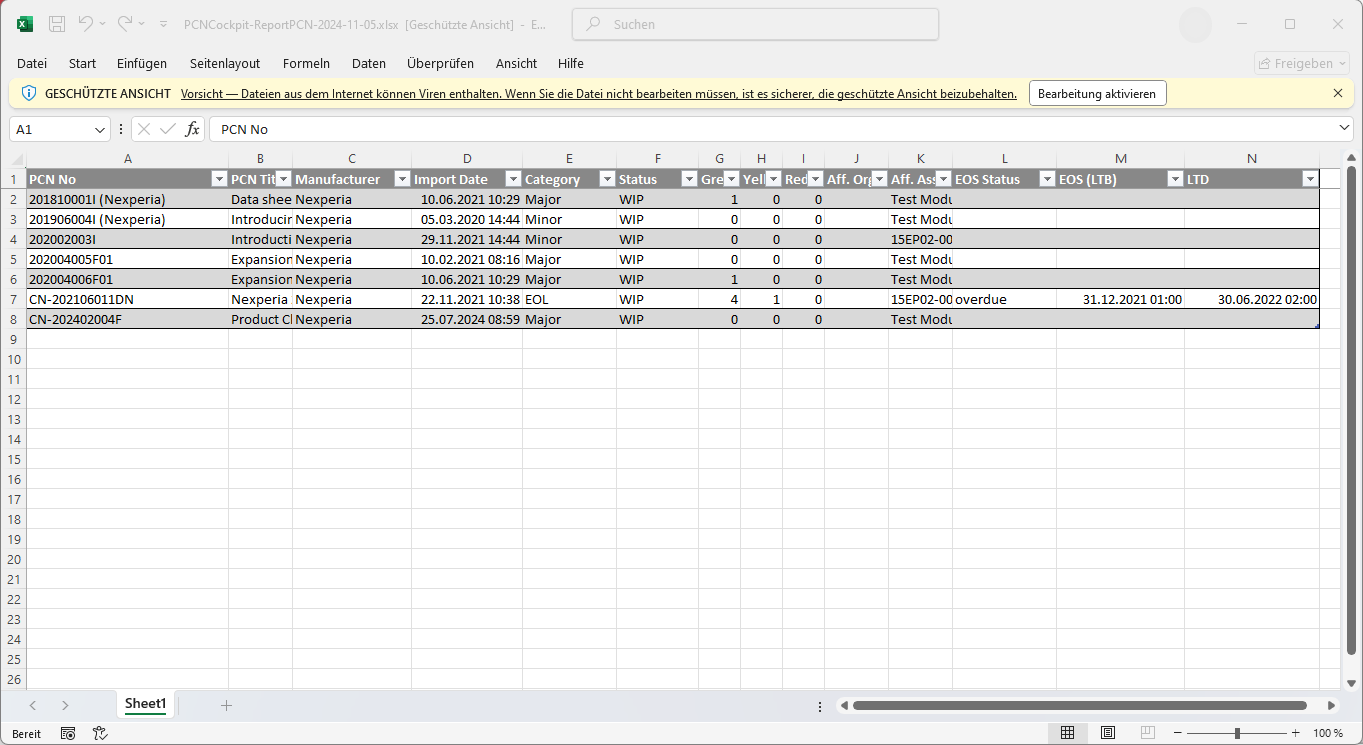
Task: Adjust the zoom slider
Action: (1237, 732)
